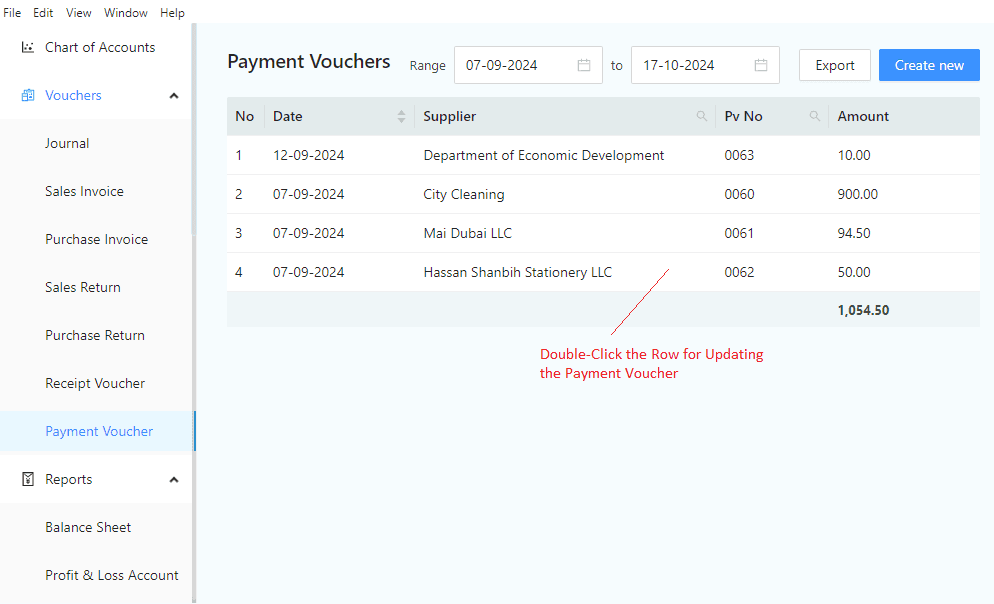Click the Chart of Accounts graph icon
994x604 pixels.
click(x=27, y=47)
